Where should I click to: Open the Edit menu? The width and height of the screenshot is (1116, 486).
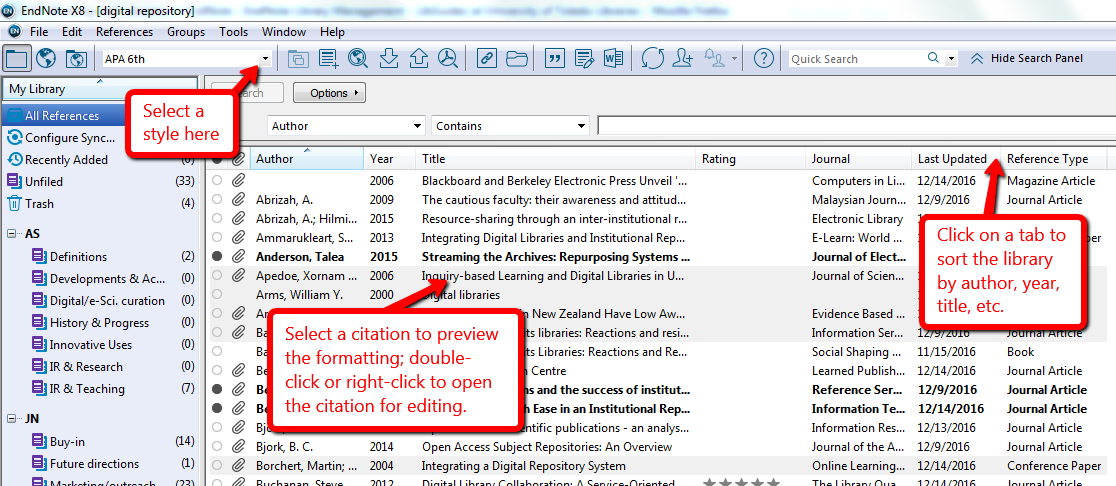click(x=72, y=31)
